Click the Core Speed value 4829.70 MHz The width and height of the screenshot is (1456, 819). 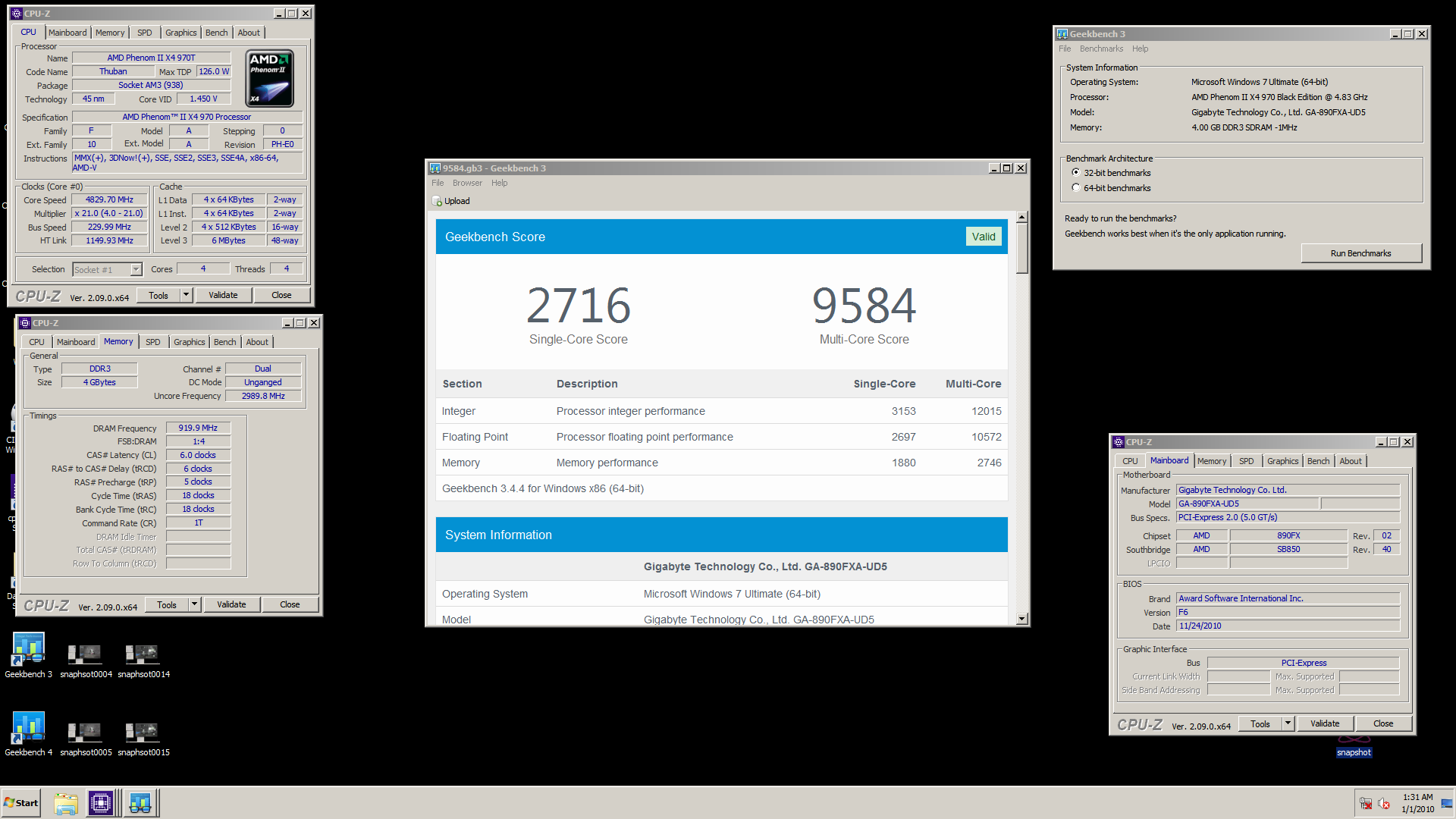pyautogui.click(x=110, y=200)
